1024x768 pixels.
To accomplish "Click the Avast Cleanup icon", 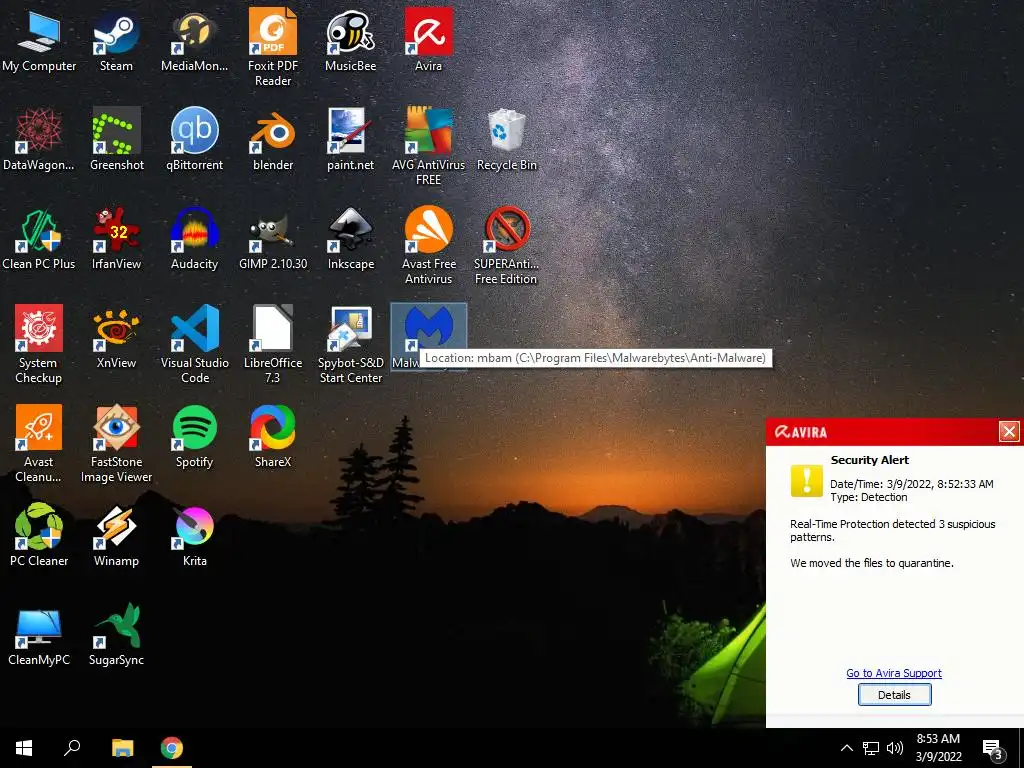I will pyautogui.click(x=39, y=444).
